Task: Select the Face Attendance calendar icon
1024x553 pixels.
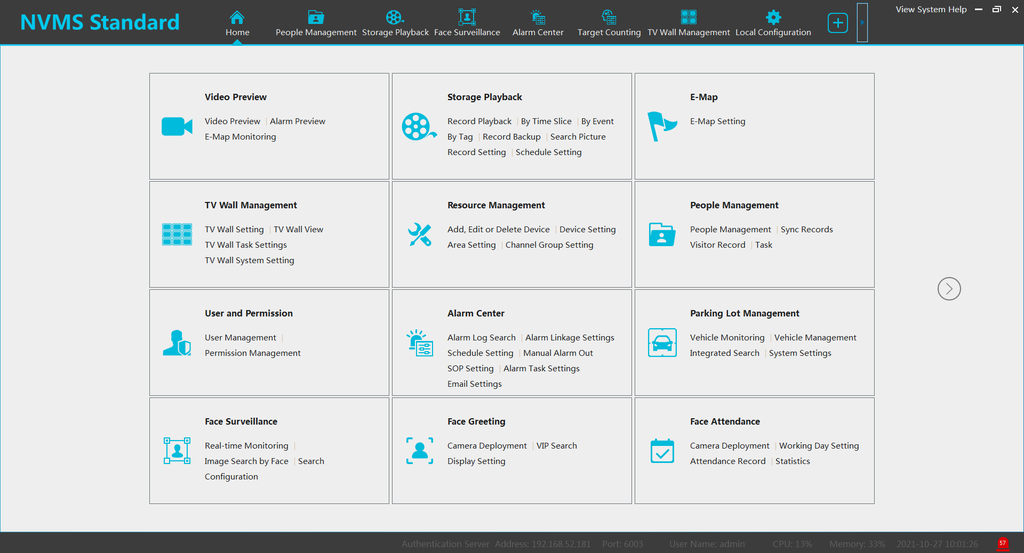Action: pos(662,451)
